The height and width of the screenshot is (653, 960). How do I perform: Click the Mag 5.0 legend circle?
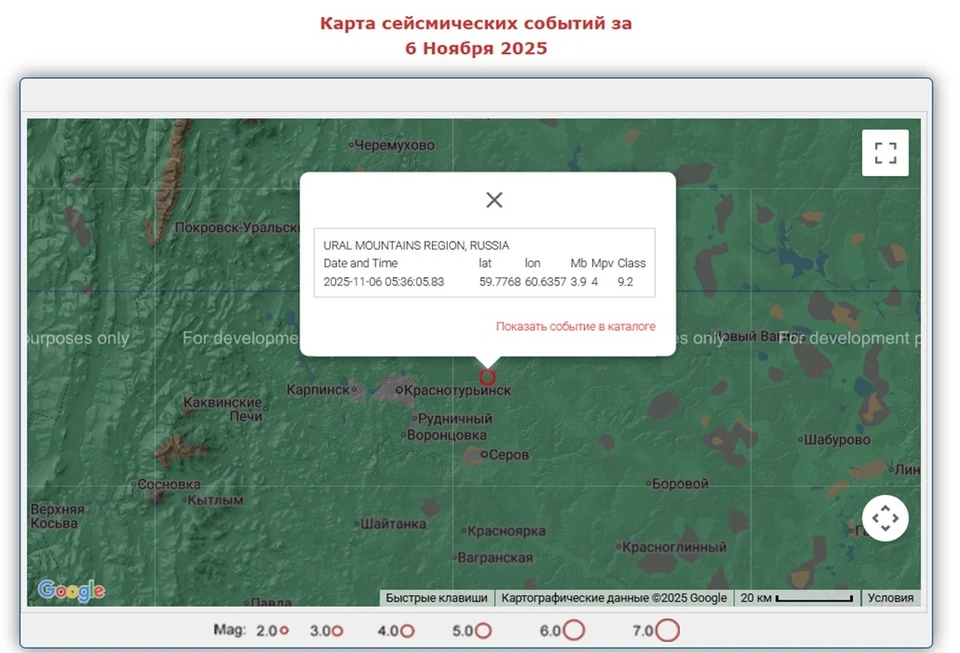[483, 631]
